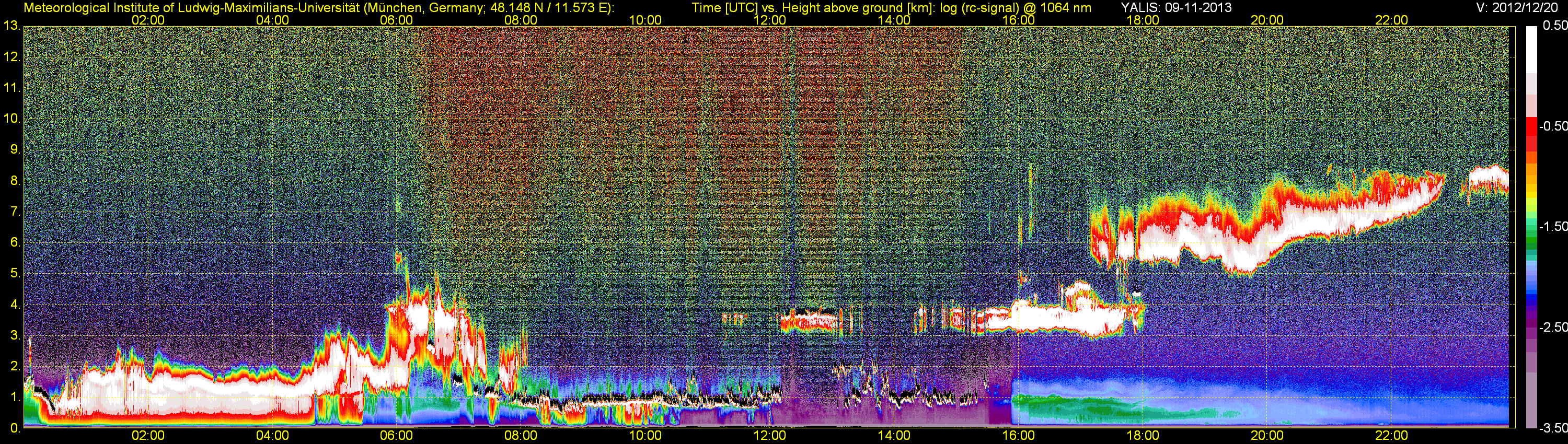Click the 9 km height axis label
1568x444 pixels.
click(x=15, y=149)
